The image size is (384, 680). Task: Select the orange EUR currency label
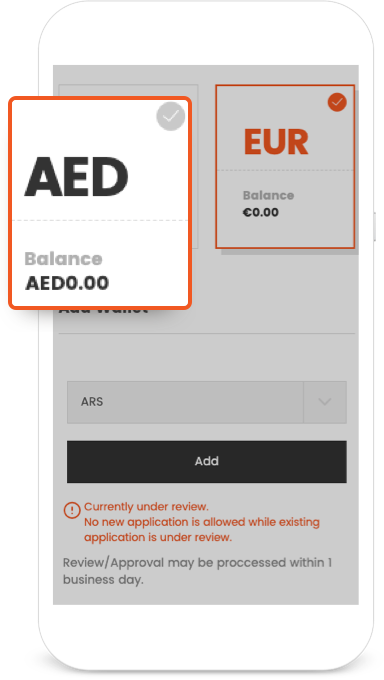(276, 142)
